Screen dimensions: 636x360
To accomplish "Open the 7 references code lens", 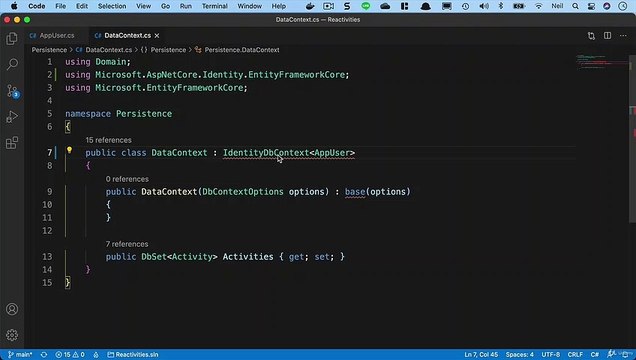I will 127,244.
